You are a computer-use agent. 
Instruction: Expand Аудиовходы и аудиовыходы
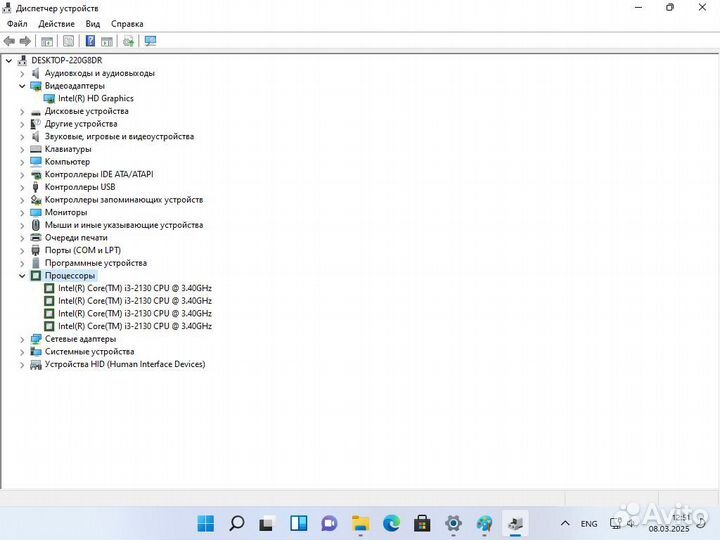pyautogui.click(x=22, y=73)
